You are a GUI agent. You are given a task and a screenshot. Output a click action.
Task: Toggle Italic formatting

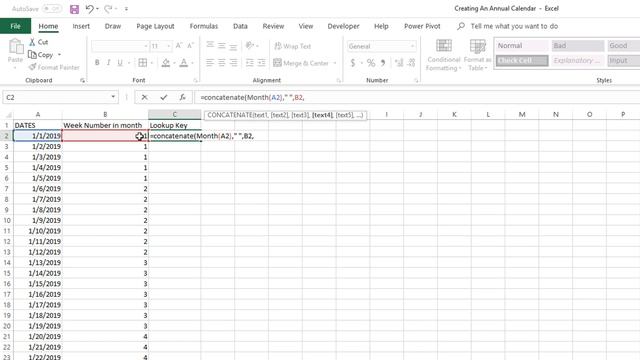pyautogui.click(x=108, y=63)
